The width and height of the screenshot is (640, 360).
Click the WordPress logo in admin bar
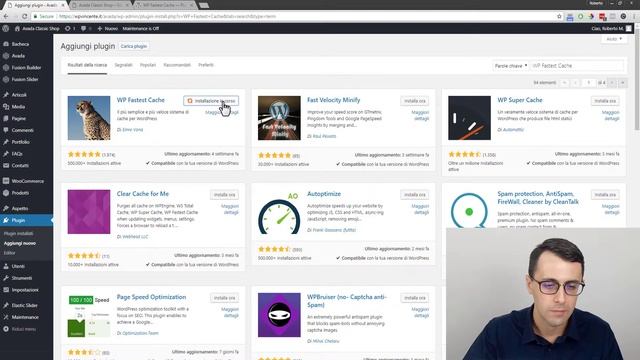coord(5,29)
